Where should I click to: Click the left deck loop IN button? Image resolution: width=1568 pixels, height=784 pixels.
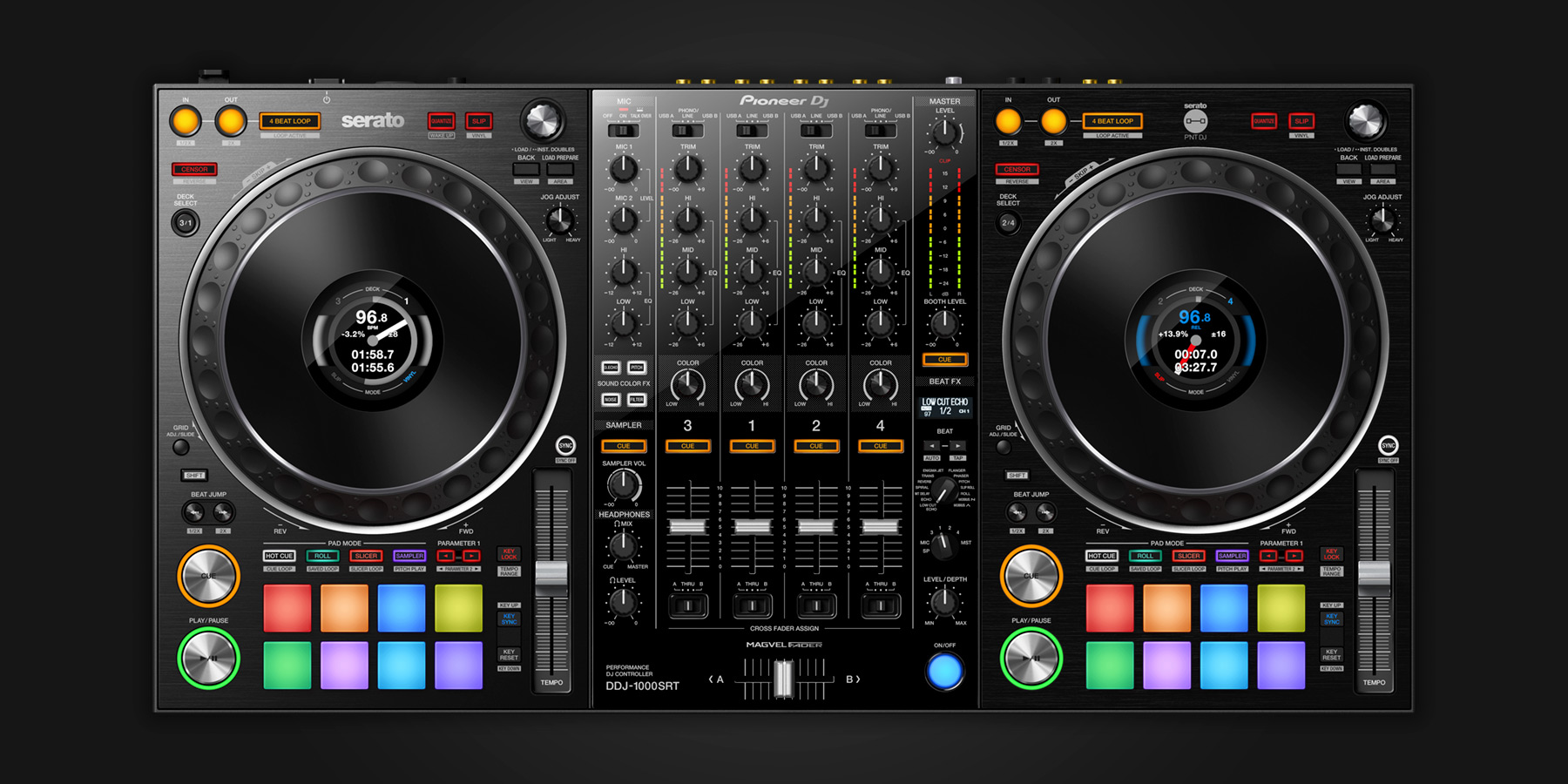click(186, 121)
